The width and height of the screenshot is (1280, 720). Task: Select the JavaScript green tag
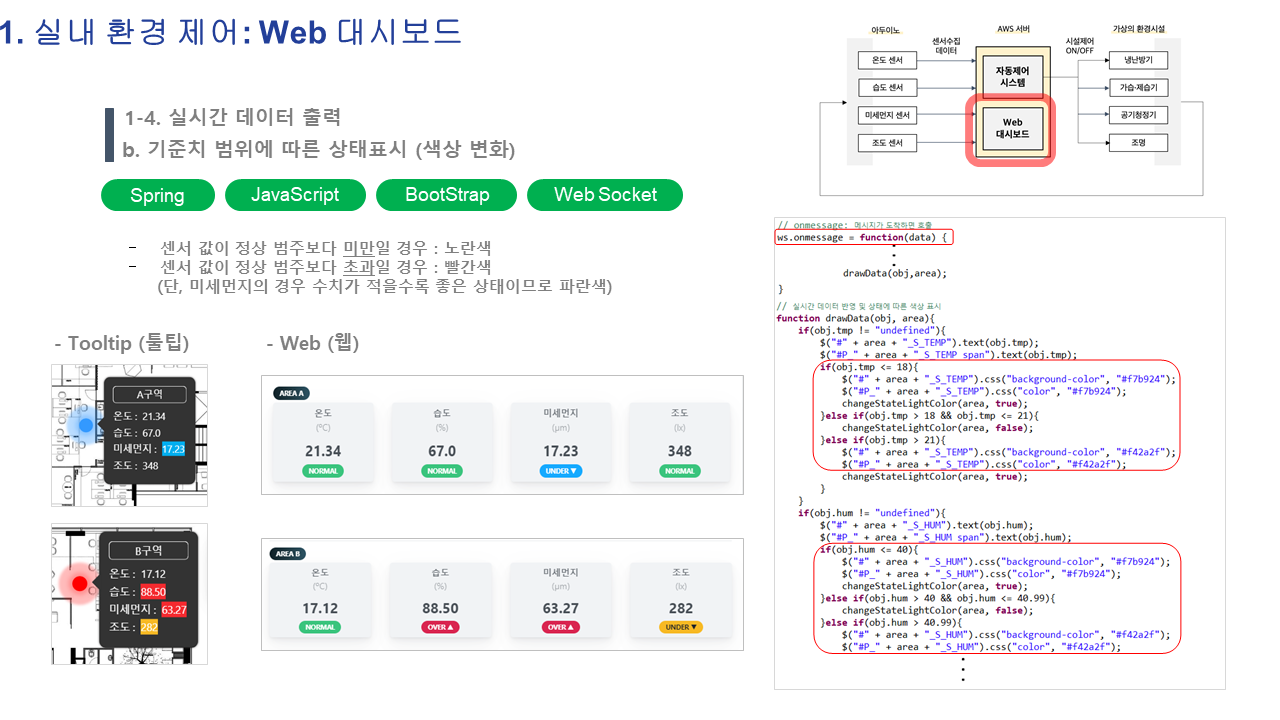[295, 195]
